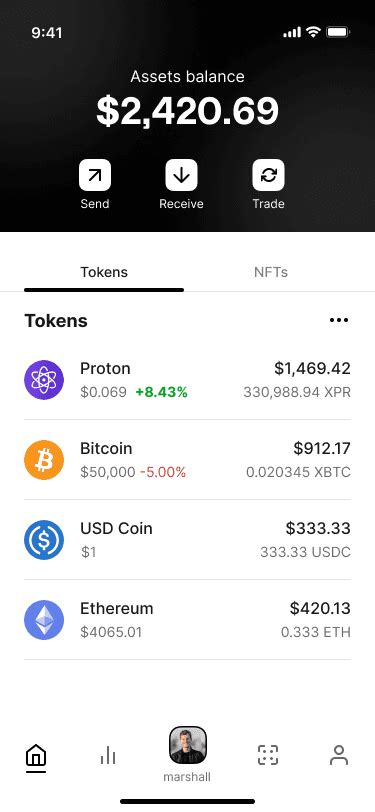The width and height of the screenshot is (375, 812).
Task: Tap the Receive down-arrow icon
Action: pyautogui.click(x=181, y=175)
